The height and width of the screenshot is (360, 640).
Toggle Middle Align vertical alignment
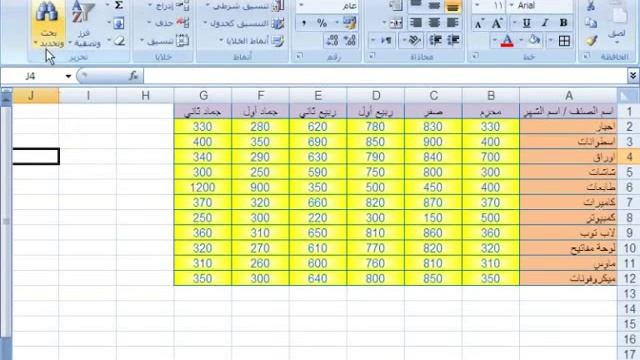pyautogui.click(x=434, y=6)
